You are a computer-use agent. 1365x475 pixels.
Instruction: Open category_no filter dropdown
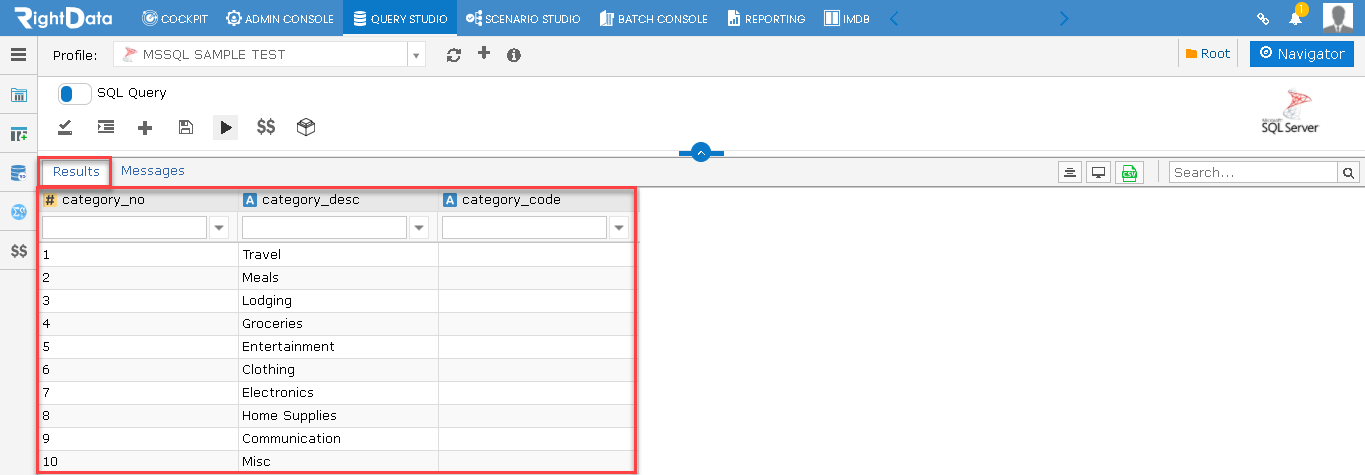pos(220,228)
